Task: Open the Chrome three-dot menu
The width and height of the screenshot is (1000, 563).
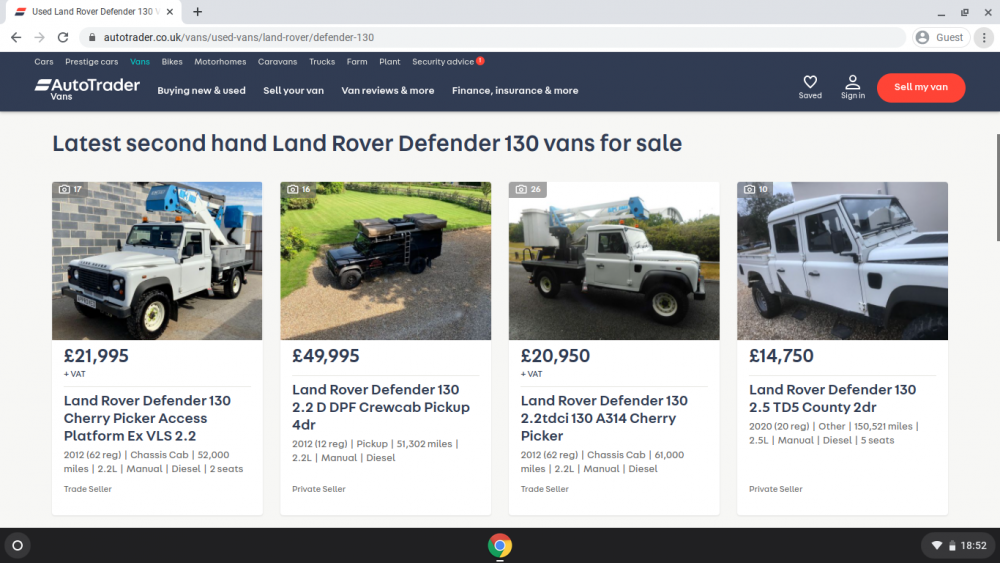Action: [x=984, y=38]
